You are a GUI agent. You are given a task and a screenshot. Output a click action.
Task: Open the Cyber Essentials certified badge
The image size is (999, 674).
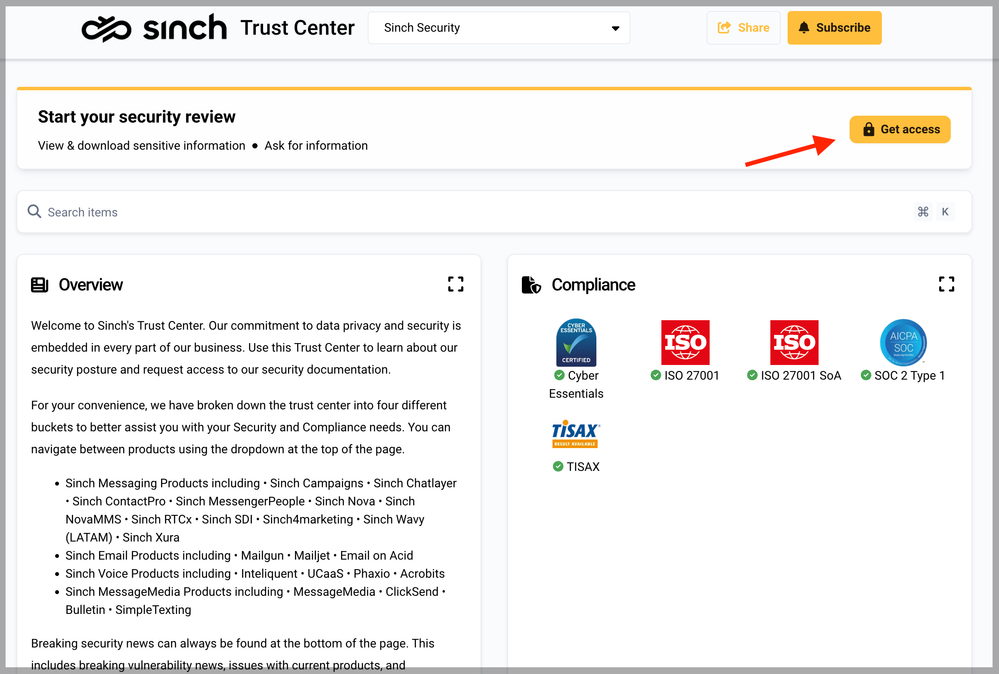tap(576, 342)
